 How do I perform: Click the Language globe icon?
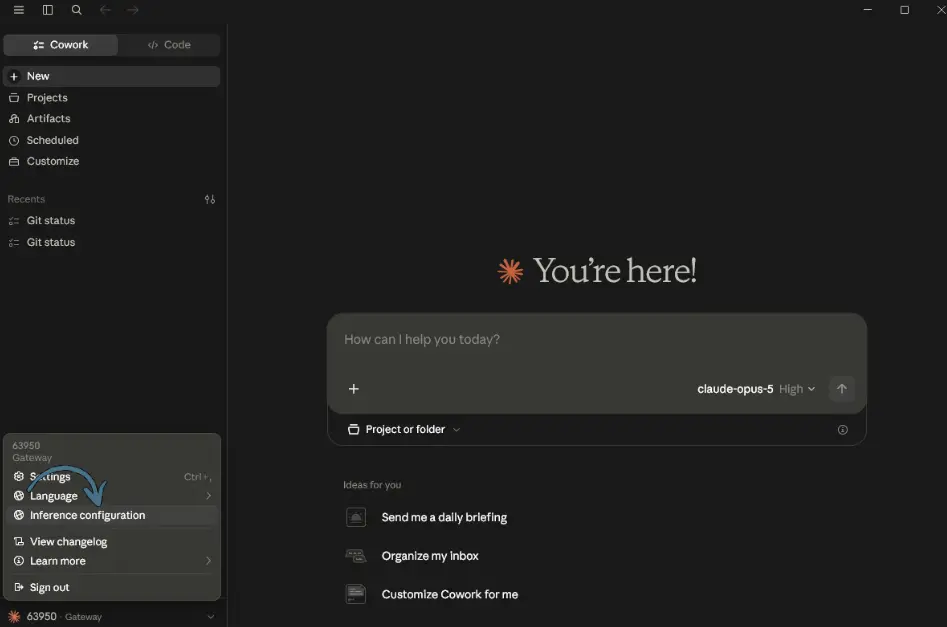[19, 496]
